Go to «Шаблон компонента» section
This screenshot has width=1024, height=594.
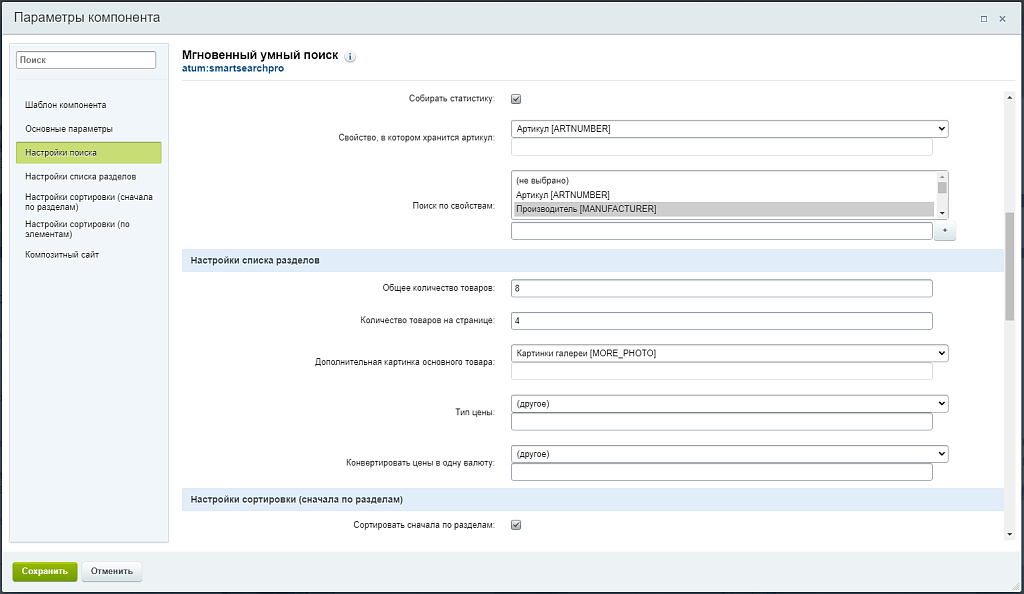click(x=66, y=105)
